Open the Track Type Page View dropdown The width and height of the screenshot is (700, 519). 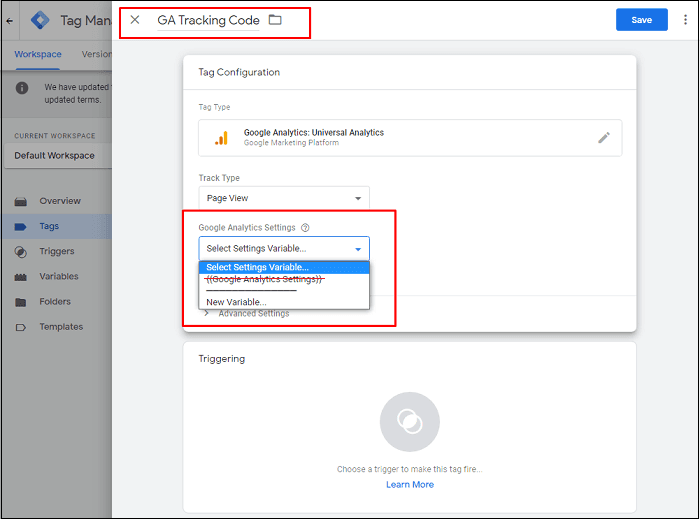point(284,198)
